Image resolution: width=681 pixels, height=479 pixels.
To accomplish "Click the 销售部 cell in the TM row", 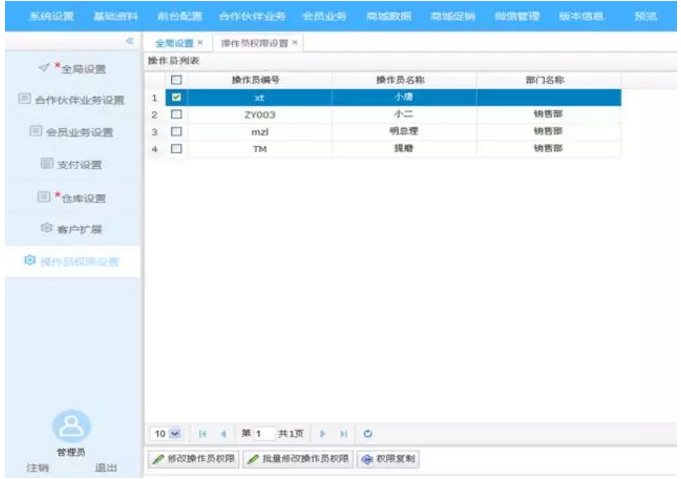I will tap(548, 149).
